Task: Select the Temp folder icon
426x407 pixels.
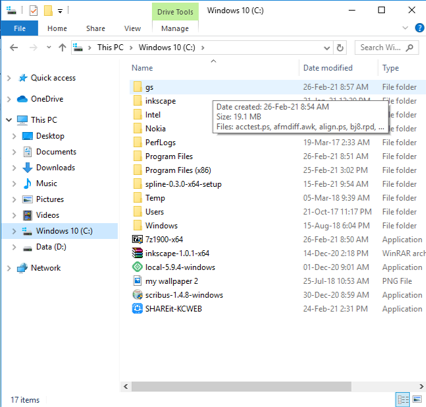Action: 137,198
